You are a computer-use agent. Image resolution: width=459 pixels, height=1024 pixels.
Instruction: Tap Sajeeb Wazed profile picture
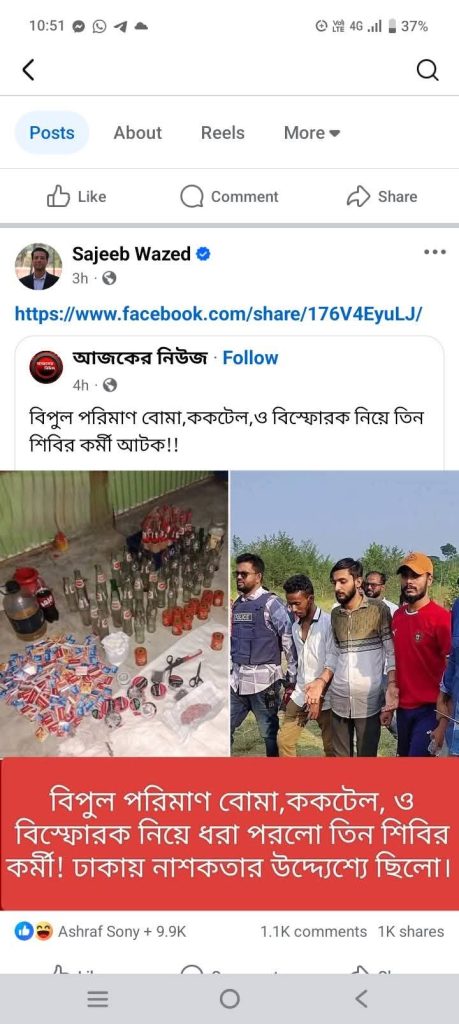tap(39, 266)
